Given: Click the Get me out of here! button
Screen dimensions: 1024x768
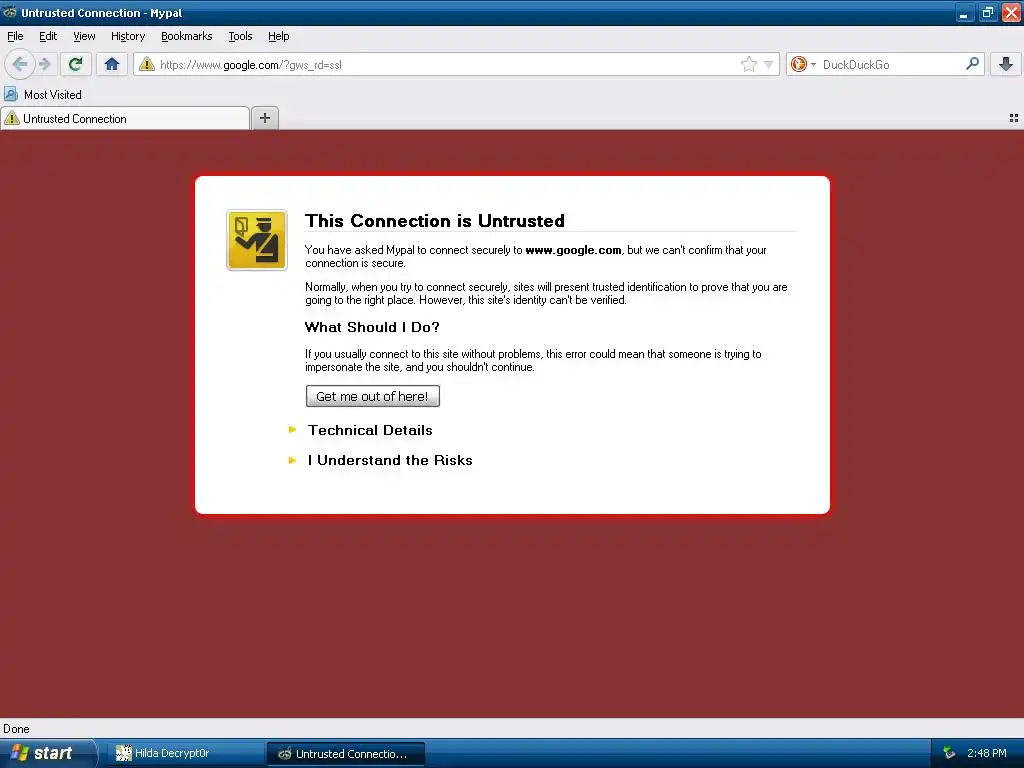Looking at the screenshot, I should [x=372, y=396].
